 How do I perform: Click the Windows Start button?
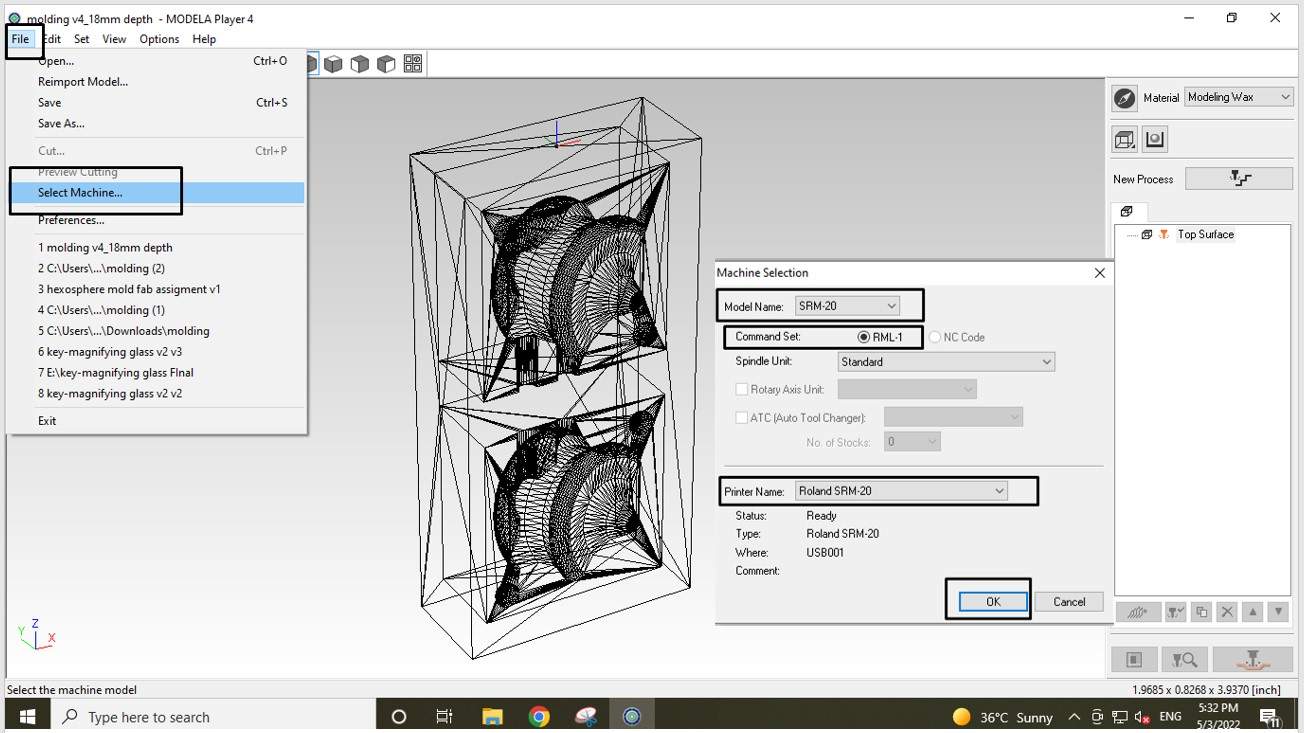click(27, 716)
